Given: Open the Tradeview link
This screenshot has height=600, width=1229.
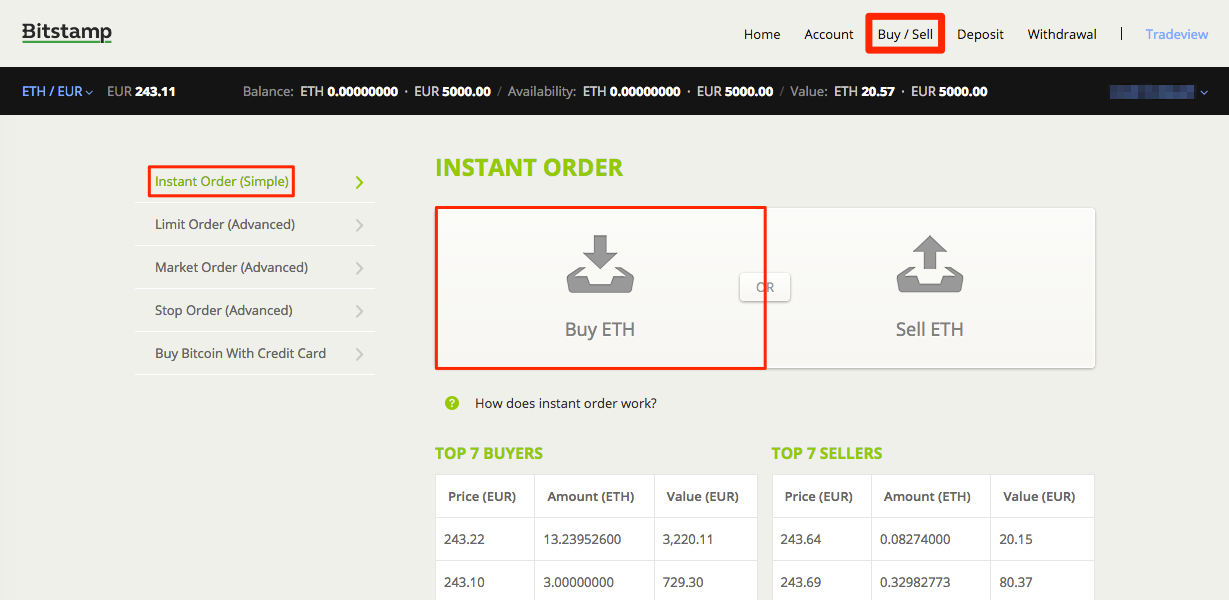Looking at the screenshot, I should click(1176, 34).
